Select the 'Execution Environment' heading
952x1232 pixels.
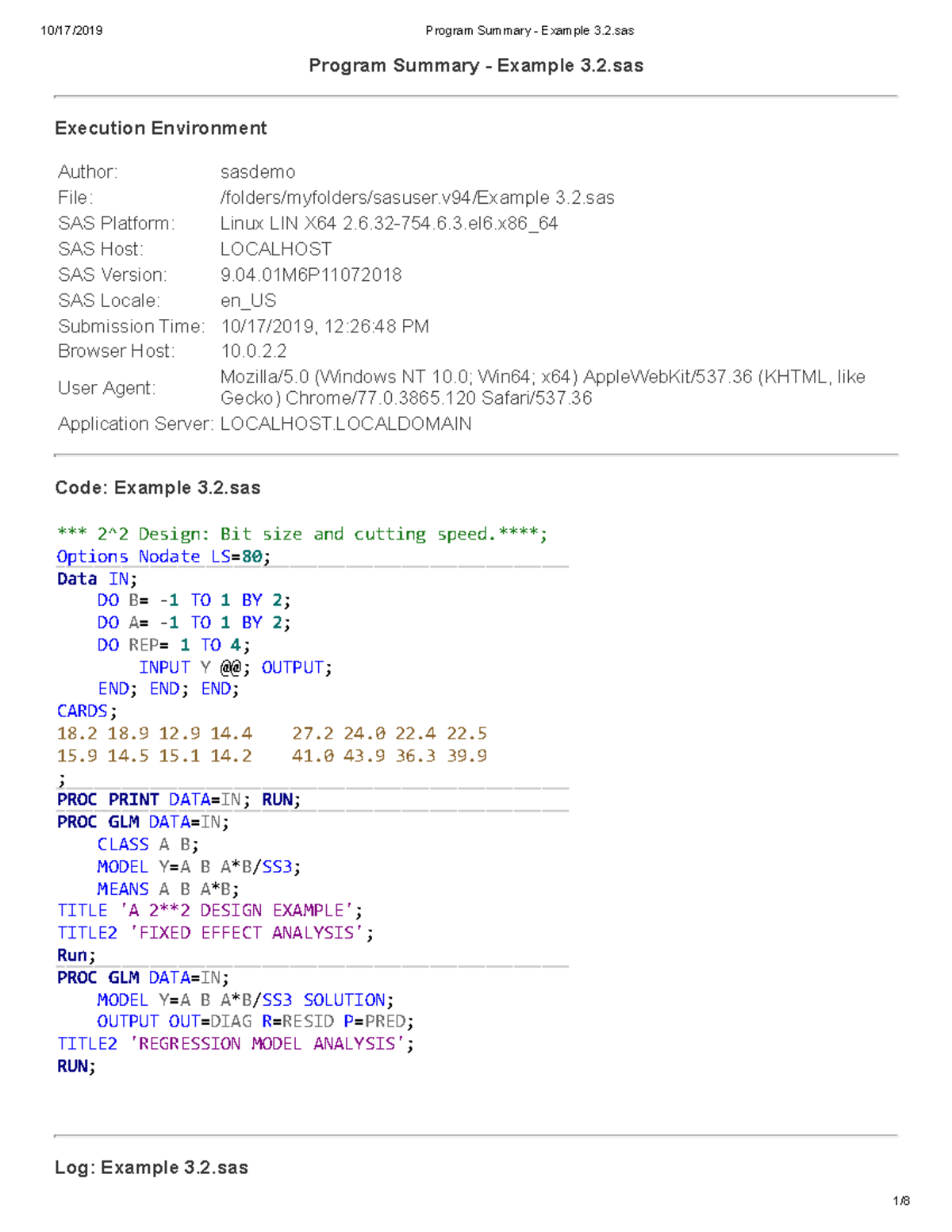click(160, 129)
